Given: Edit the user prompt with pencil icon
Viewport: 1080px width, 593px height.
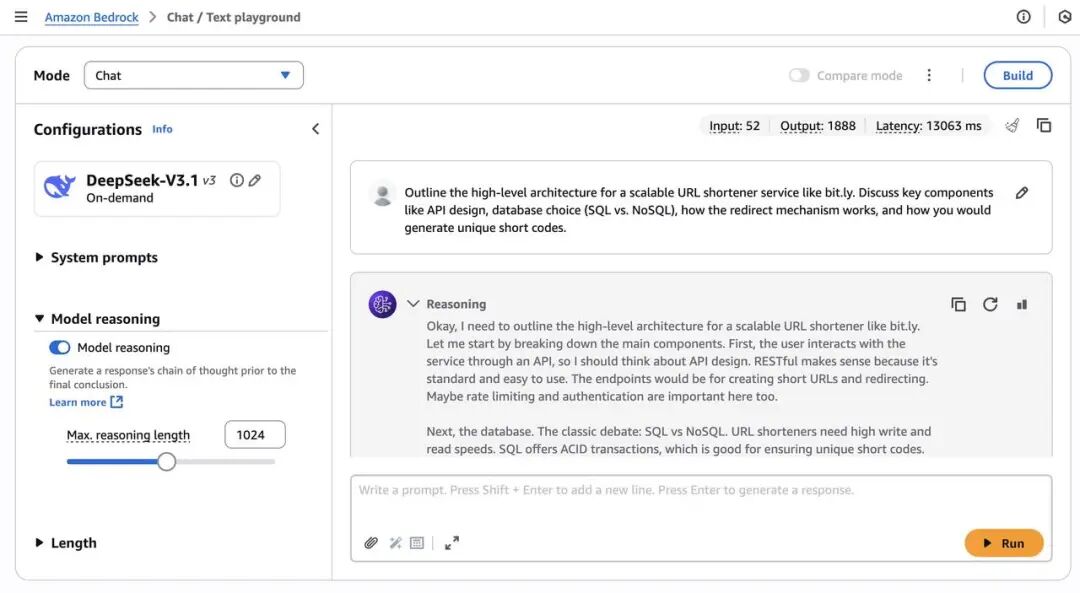Looking at the screenshot, I should tap(1022, 193).
